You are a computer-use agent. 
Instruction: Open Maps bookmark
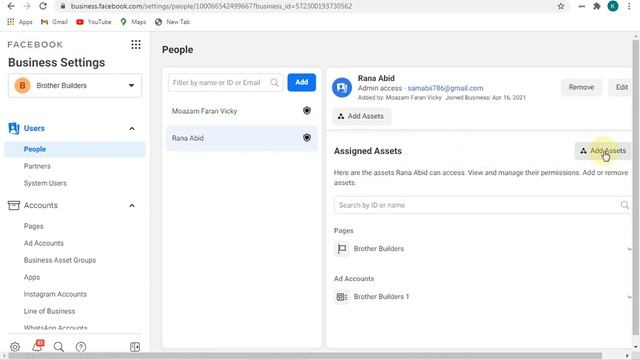pos(133,22)
